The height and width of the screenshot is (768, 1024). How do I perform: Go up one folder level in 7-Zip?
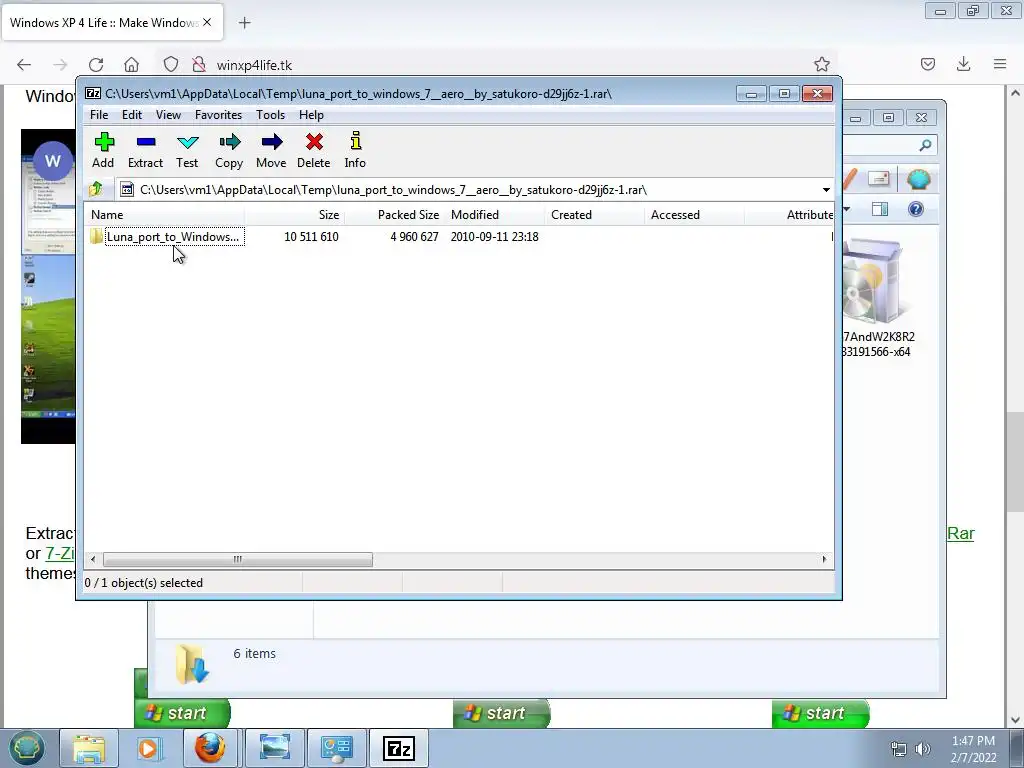[x=96, y=189]
